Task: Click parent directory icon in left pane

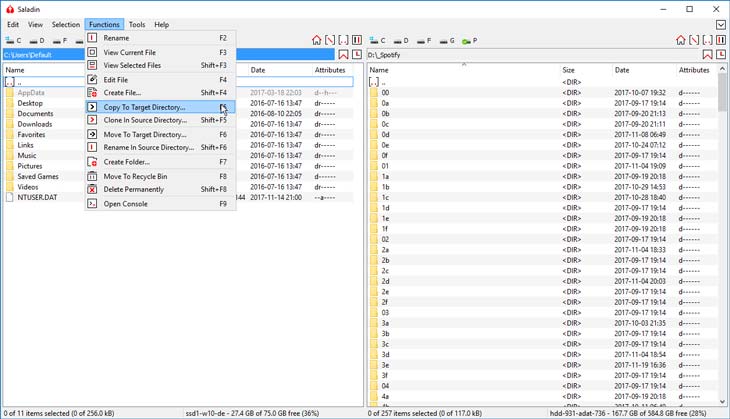Action: point(343,40)
